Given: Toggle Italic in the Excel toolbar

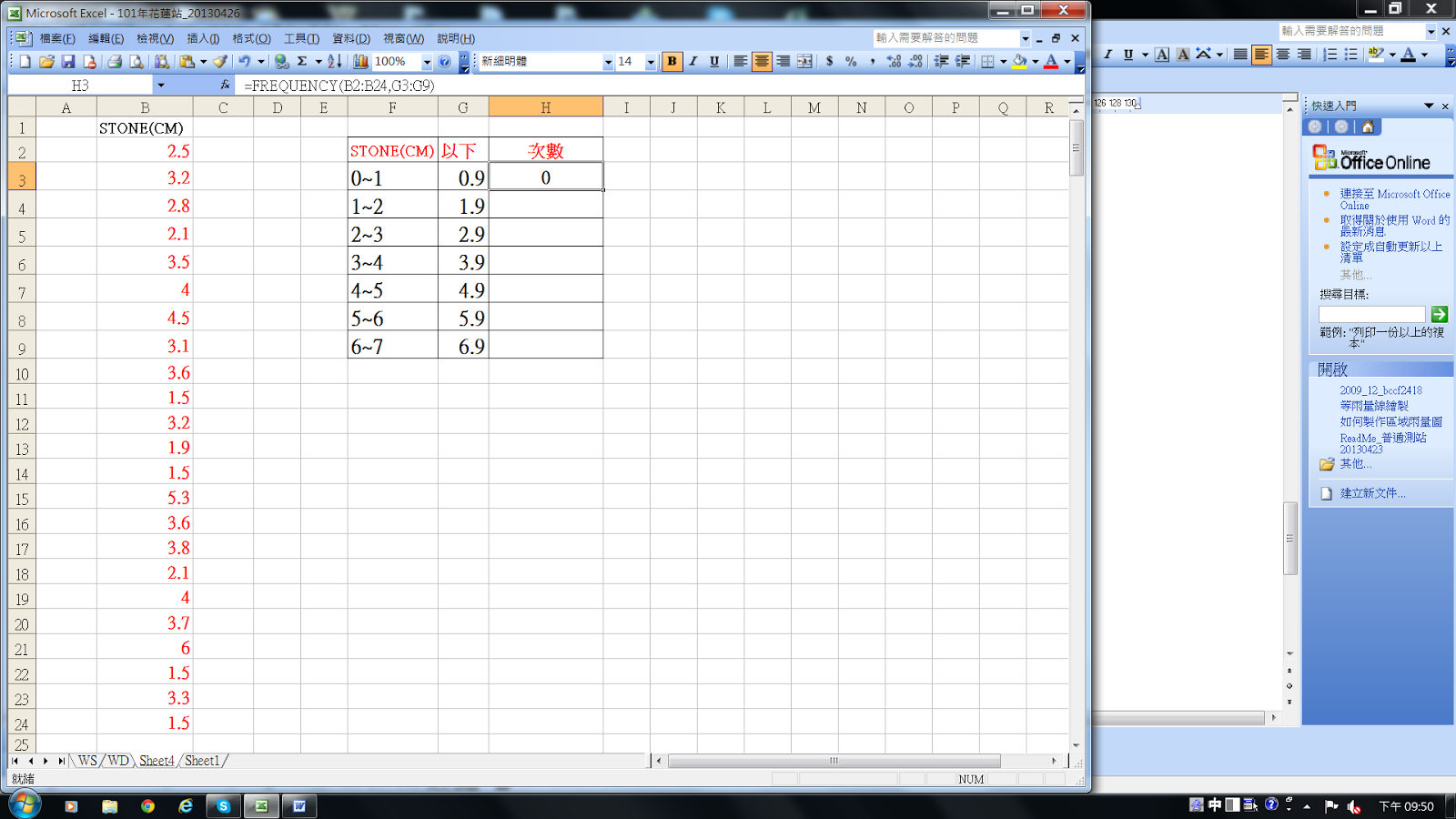Looking at the screenshot, I should [693, 62].
